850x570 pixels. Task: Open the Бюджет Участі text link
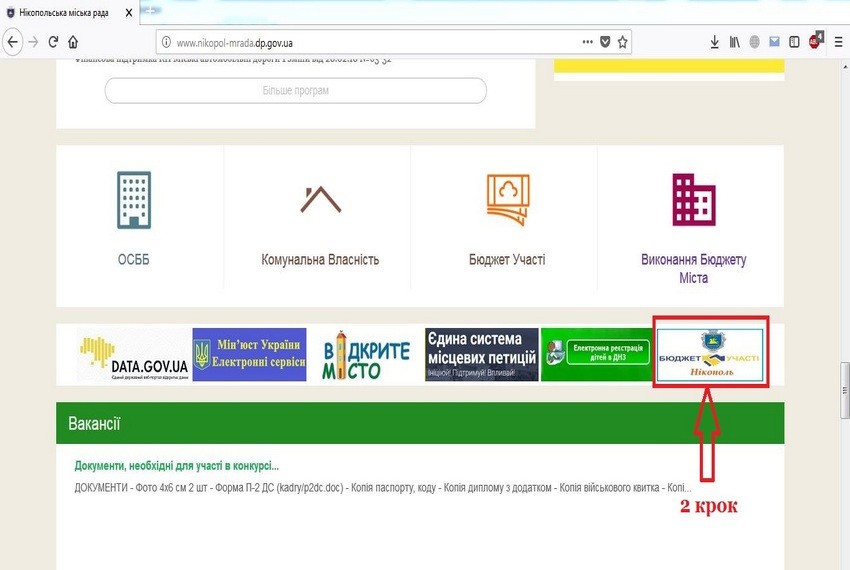tap(507, 260)
